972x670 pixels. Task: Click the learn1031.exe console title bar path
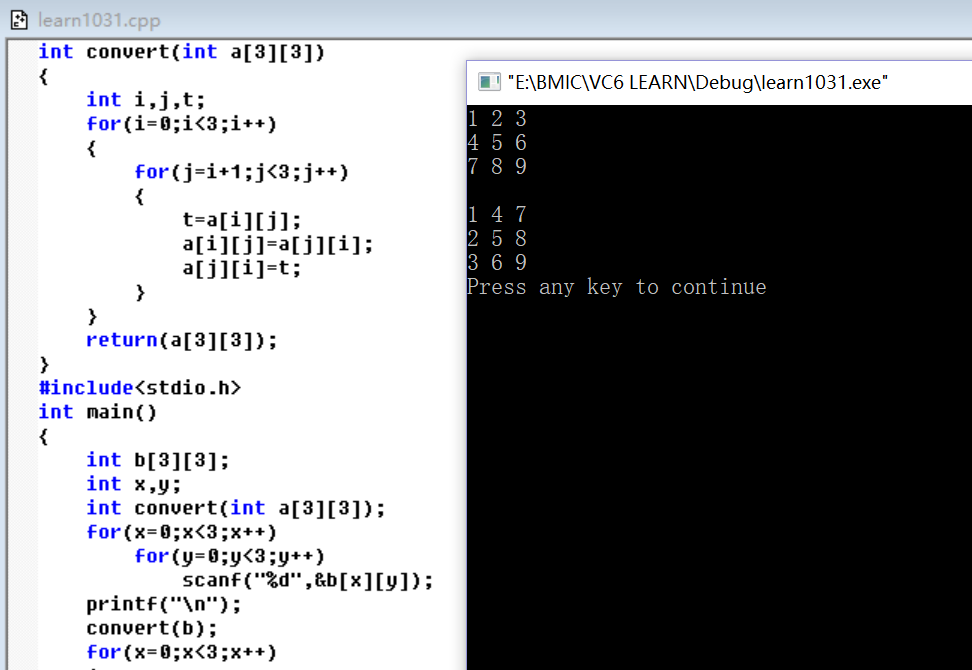coord(697,82)
